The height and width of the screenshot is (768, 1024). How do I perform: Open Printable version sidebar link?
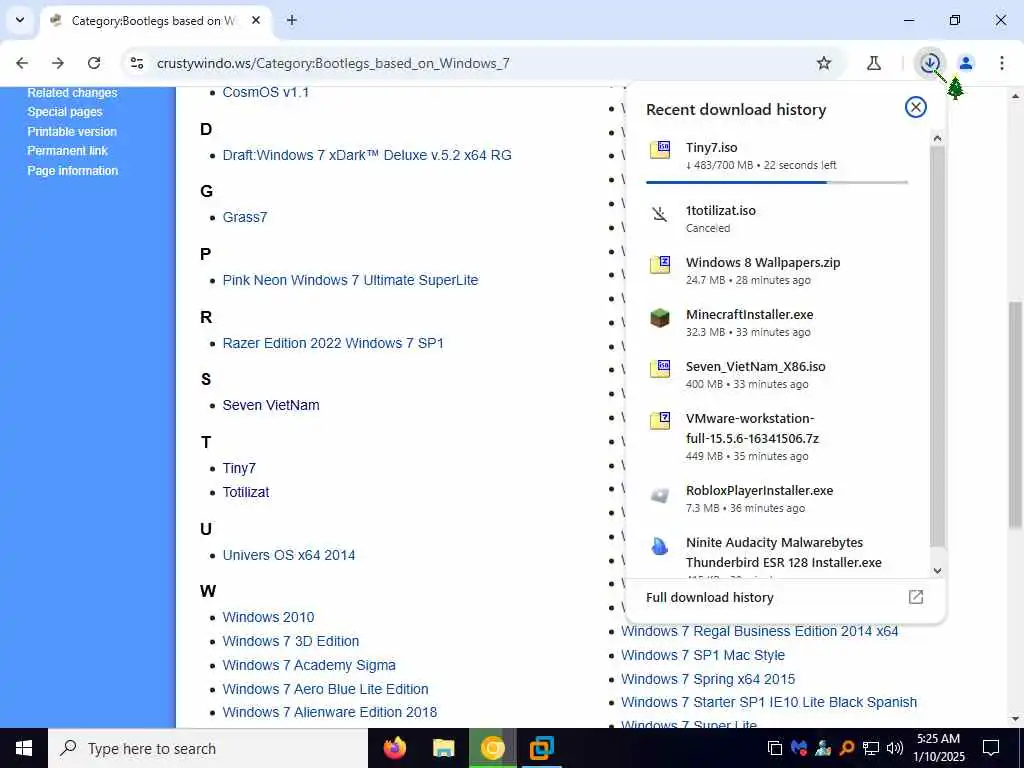pyautogui.click(x=72, y=131)
